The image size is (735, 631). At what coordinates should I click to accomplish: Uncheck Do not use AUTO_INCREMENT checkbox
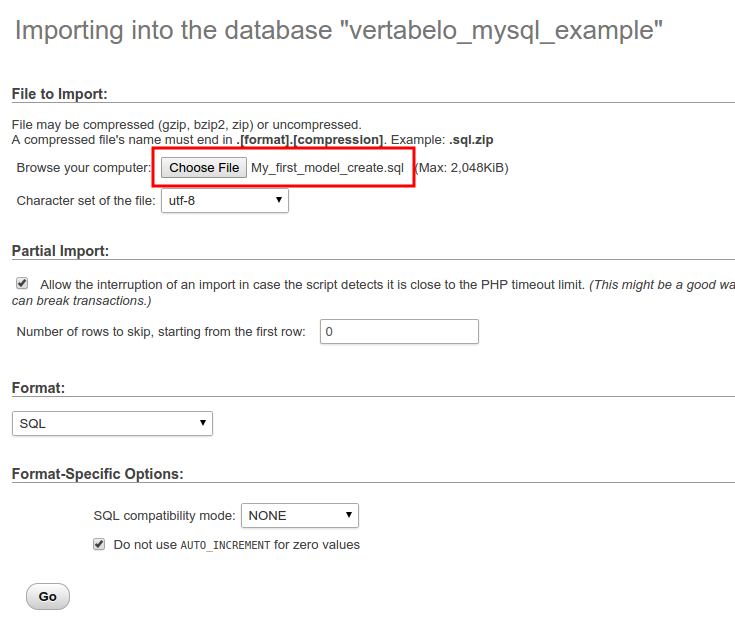(99, 545)
